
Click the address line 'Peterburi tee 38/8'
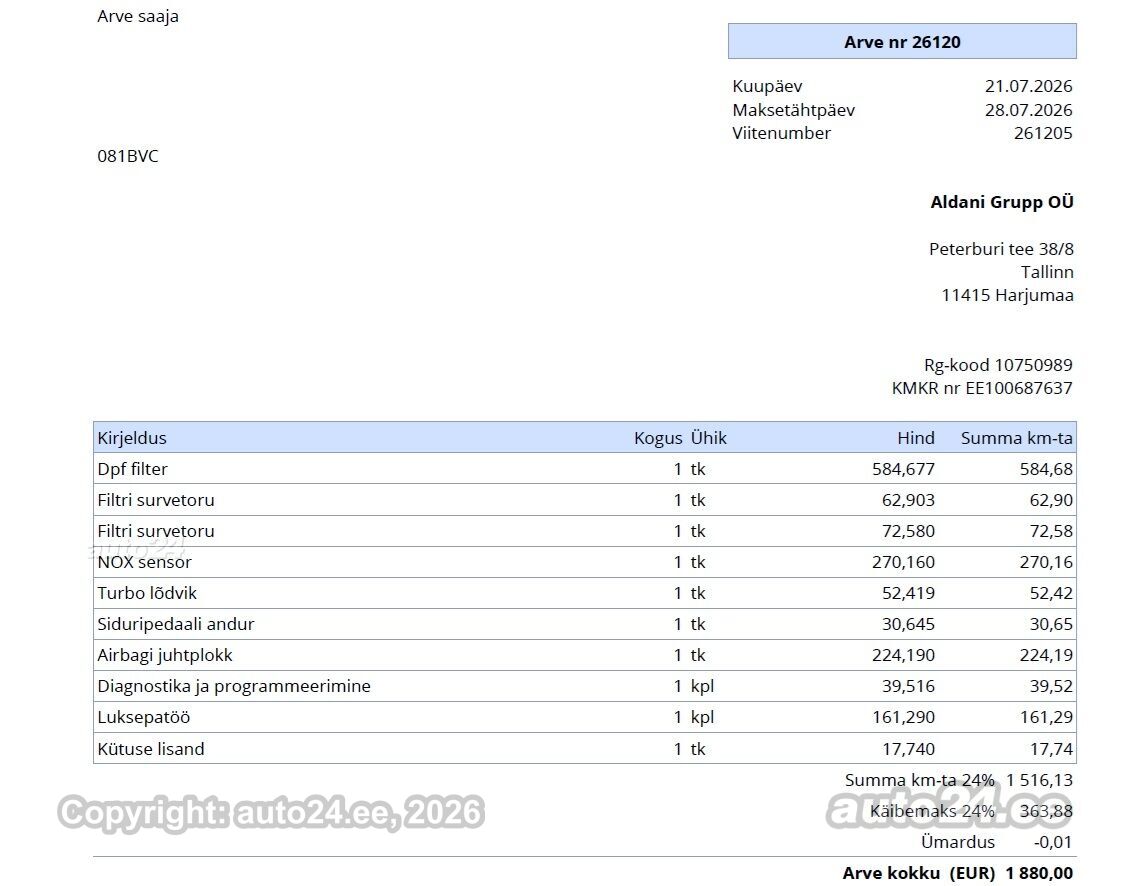[1001, 249]
